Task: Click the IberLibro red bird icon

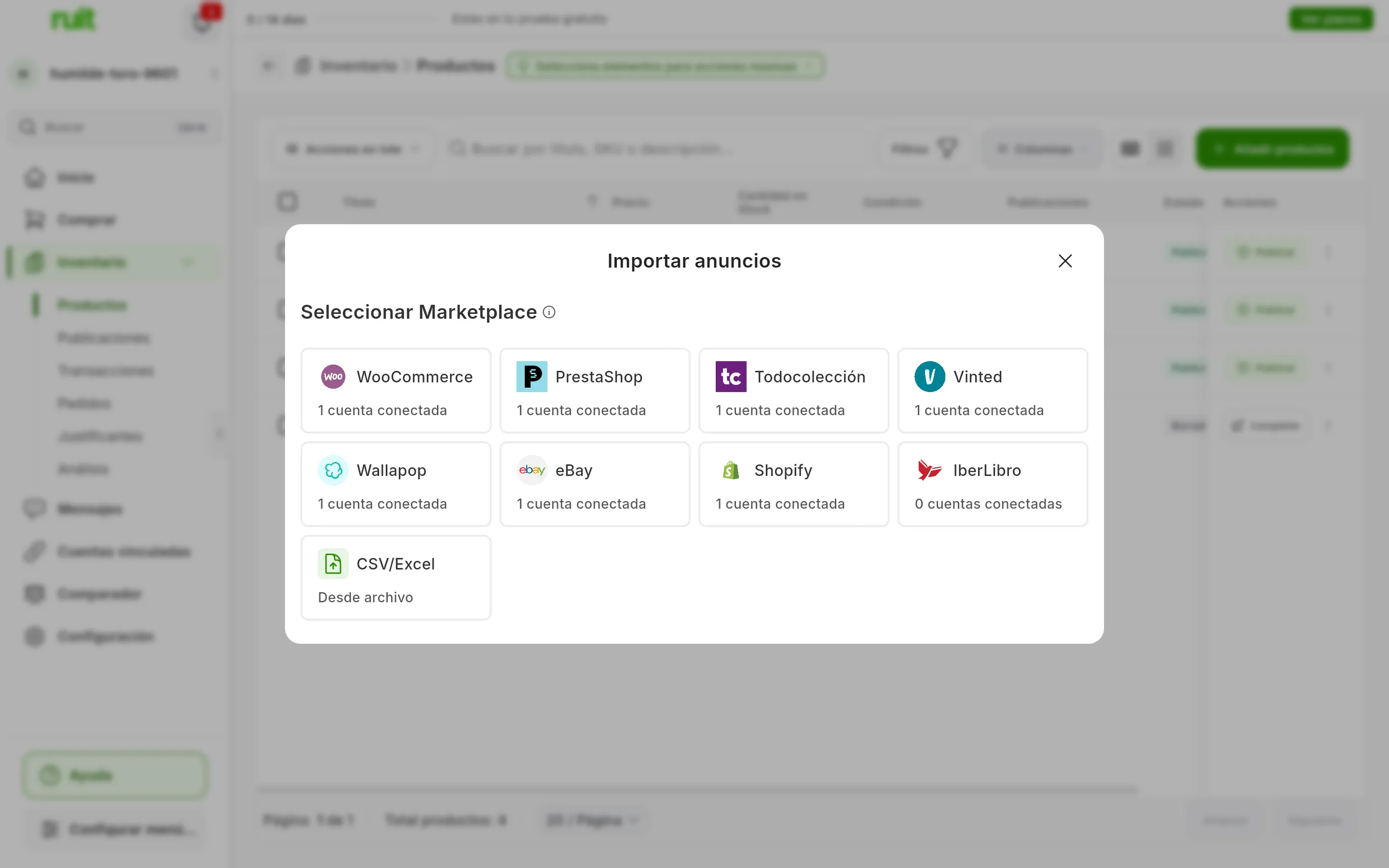Action: pyautogui.click(x=930, y=470)
